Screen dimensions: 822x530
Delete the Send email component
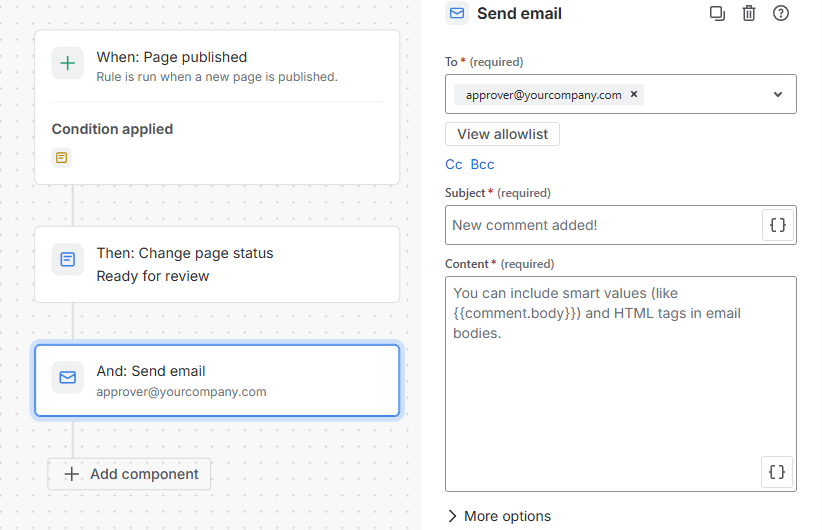(x=749, y=13)
